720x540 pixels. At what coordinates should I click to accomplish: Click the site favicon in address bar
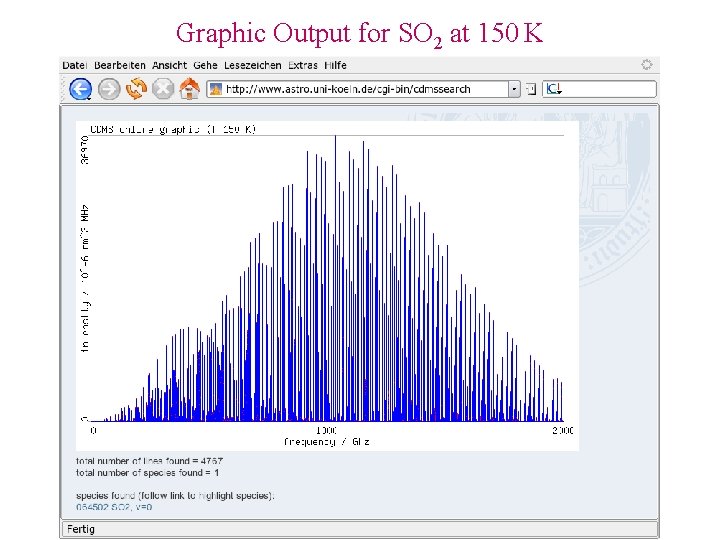click(x=216, y=89)
